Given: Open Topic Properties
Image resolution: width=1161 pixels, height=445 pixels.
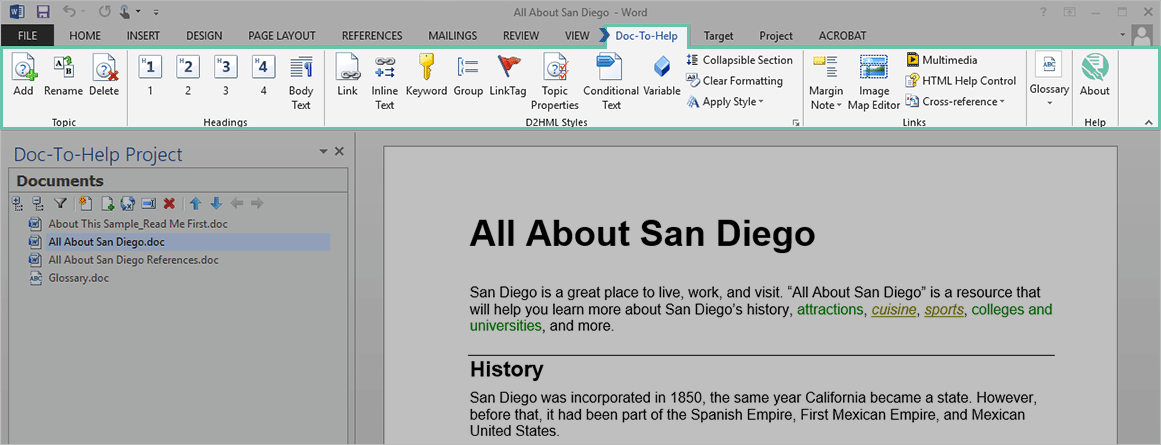Looking at the screenshot, I should [556, 67].
